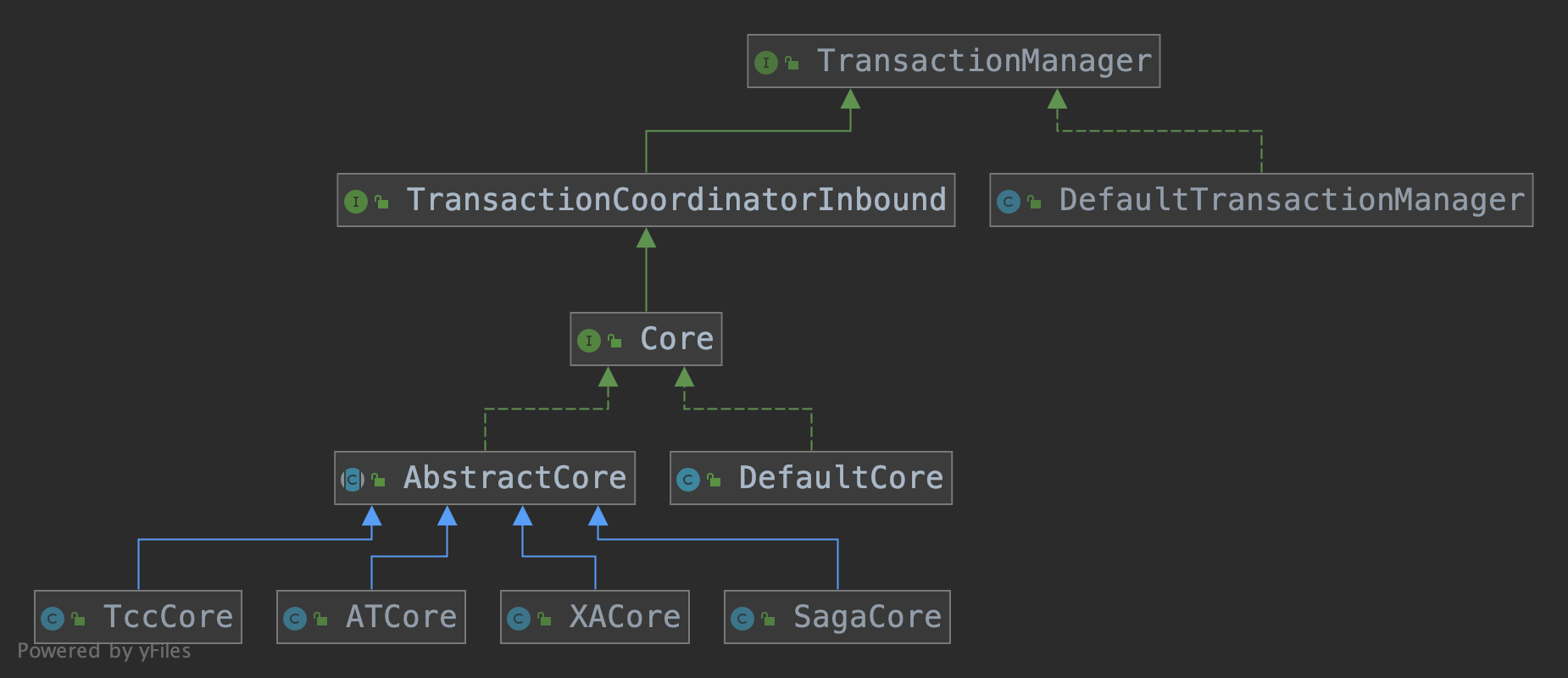Select the XACore node label
Screen dimensions: 1568x678
pyautogui.click(x=625, y=617)
